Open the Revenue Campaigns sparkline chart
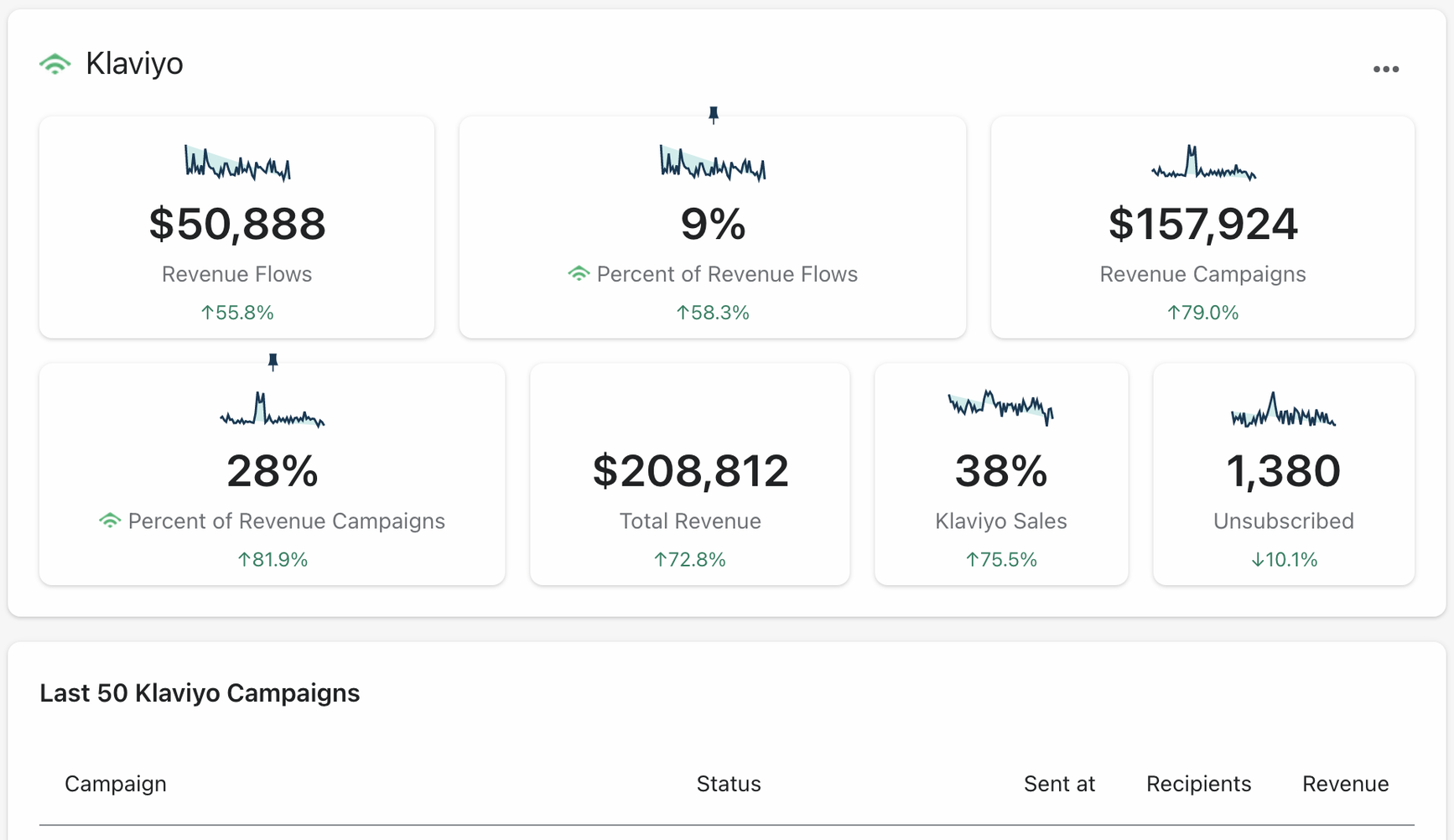The width and height of the screenshot is (1454, 840). point(1203,163)
